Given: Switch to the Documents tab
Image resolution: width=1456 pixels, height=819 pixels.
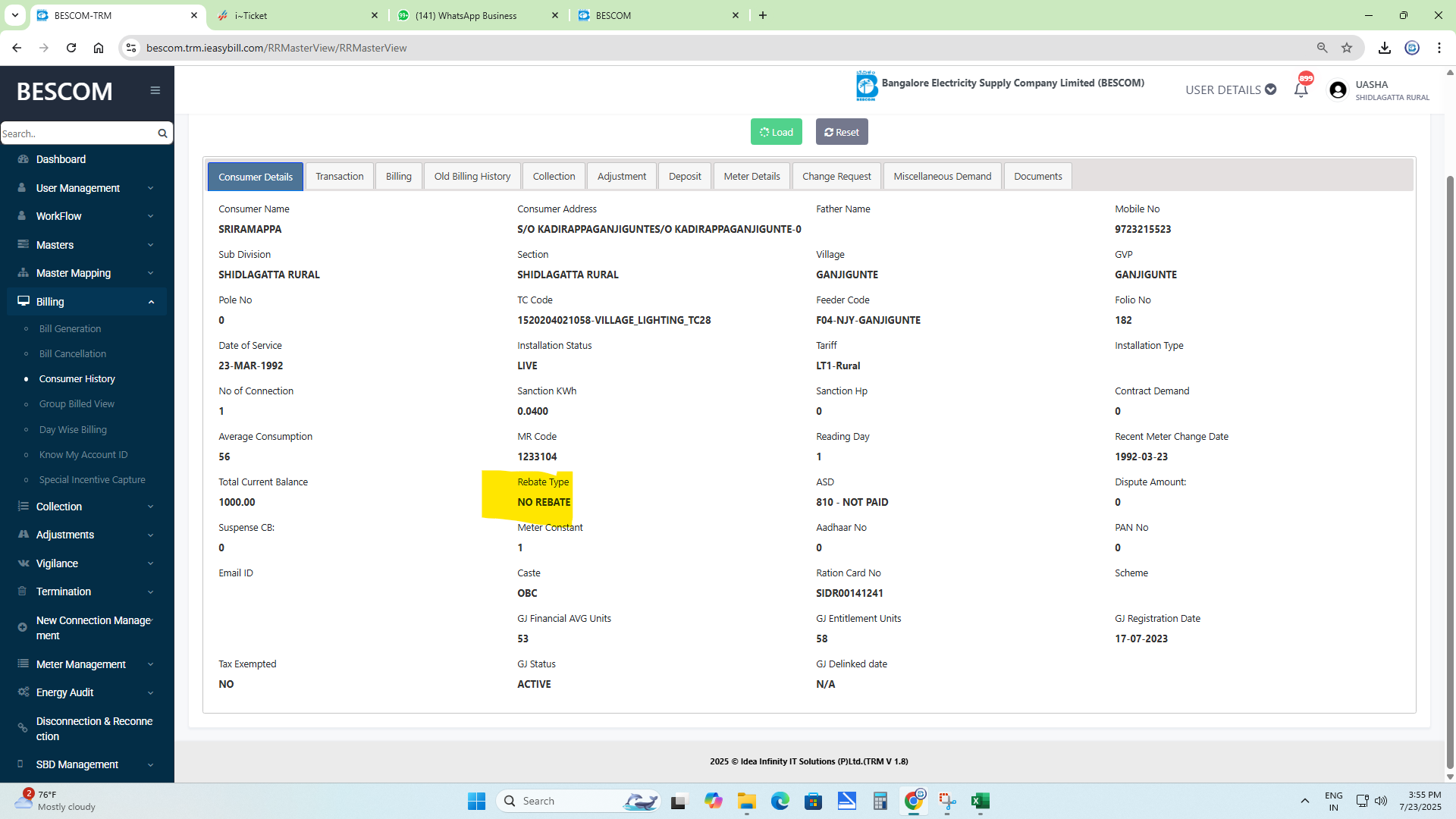Looking at the screenshot, I should (1038, 176).
